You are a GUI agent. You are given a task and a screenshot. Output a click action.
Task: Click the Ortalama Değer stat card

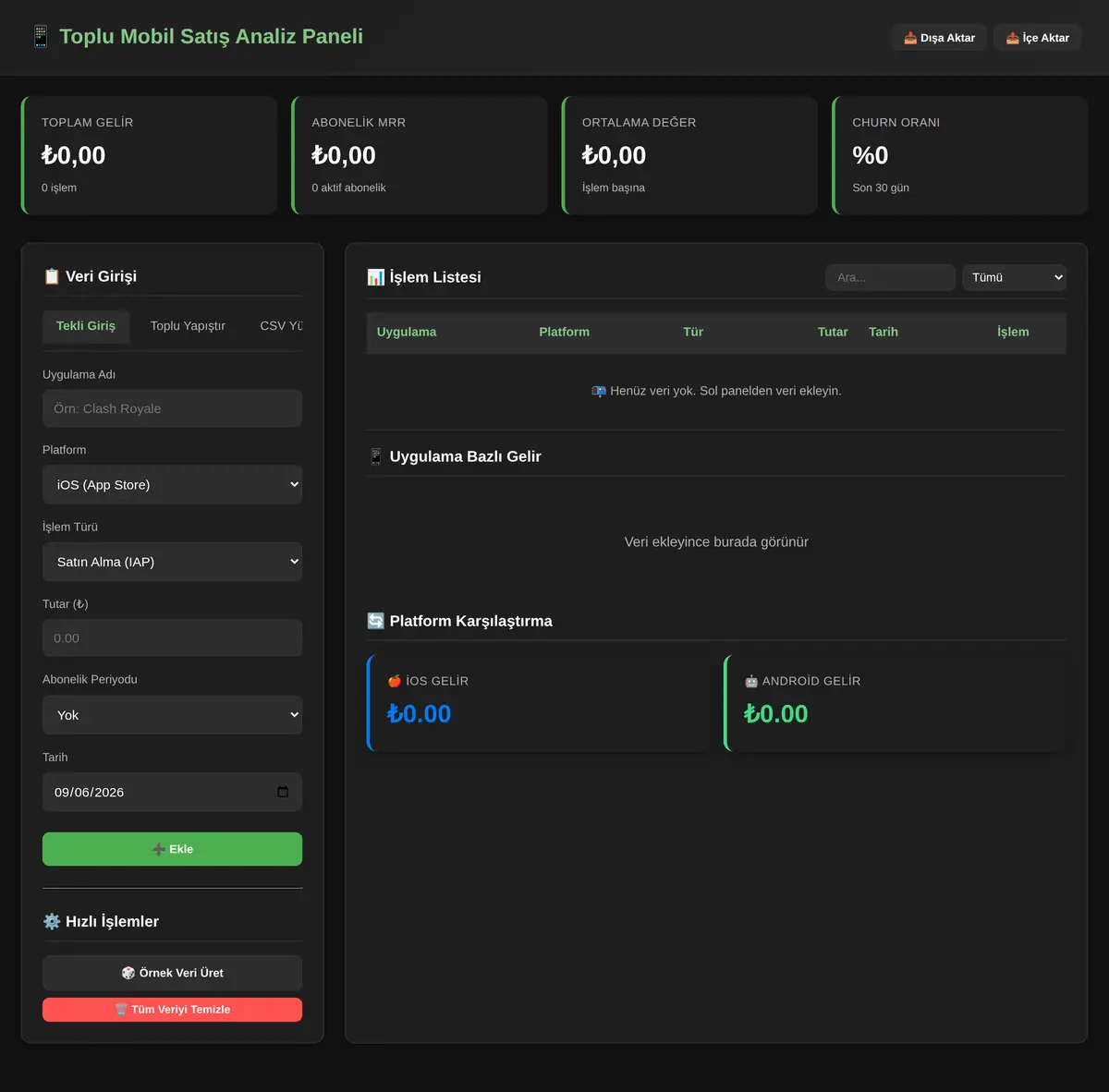point(689,155)
